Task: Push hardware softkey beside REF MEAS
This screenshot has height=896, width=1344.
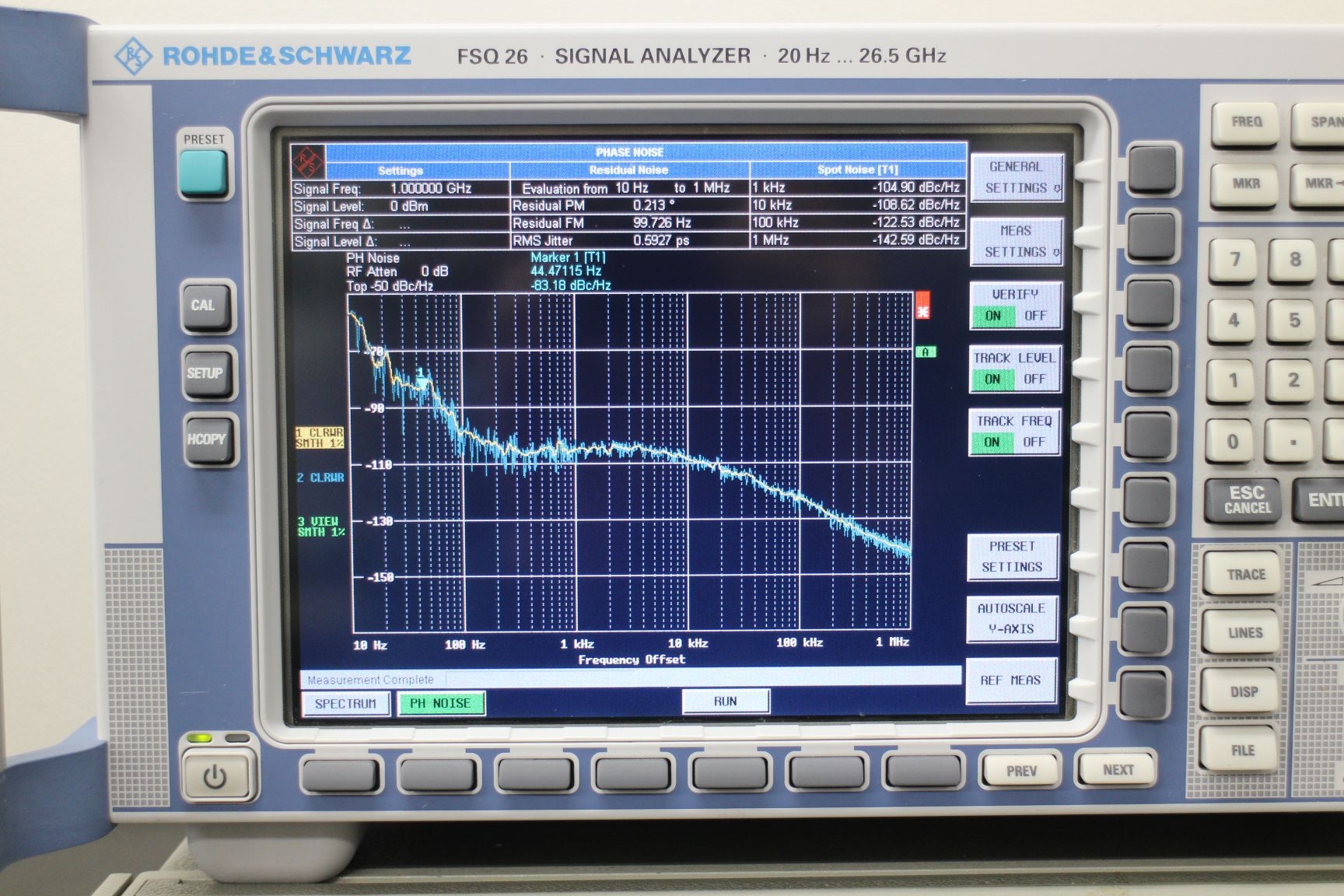Action: pyautogui.click(x=1145, y=692)
